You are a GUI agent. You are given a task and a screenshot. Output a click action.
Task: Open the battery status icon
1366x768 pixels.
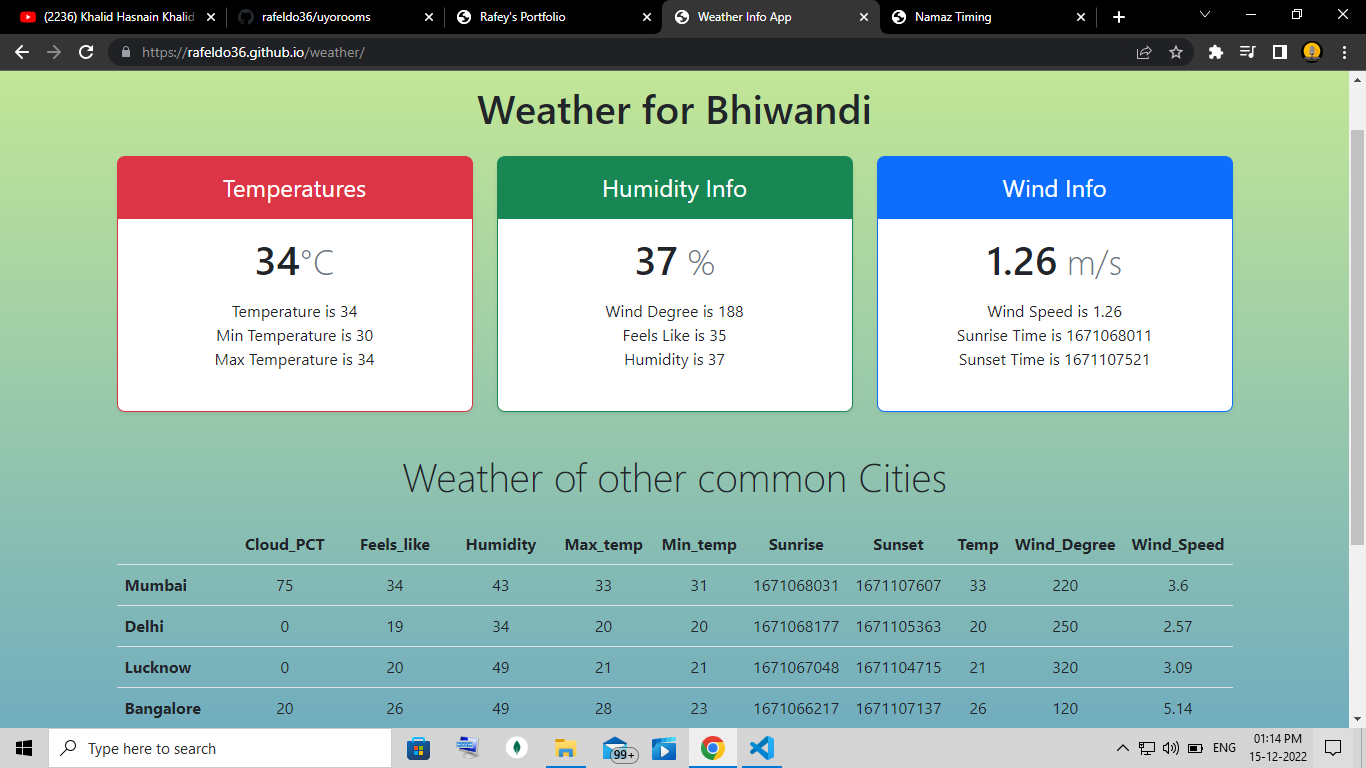pos(1195,748)
